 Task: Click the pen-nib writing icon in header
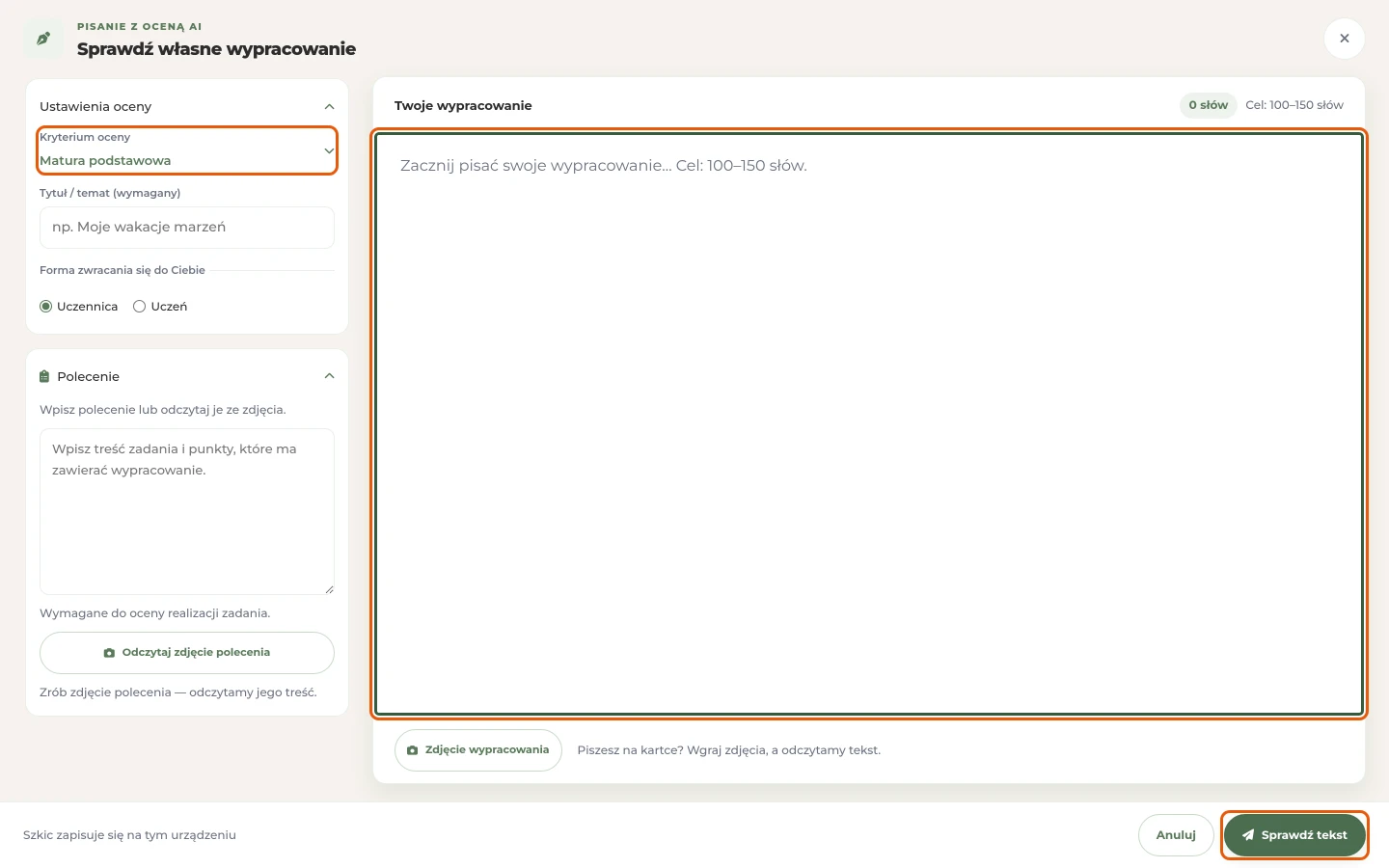coord(43,39)
